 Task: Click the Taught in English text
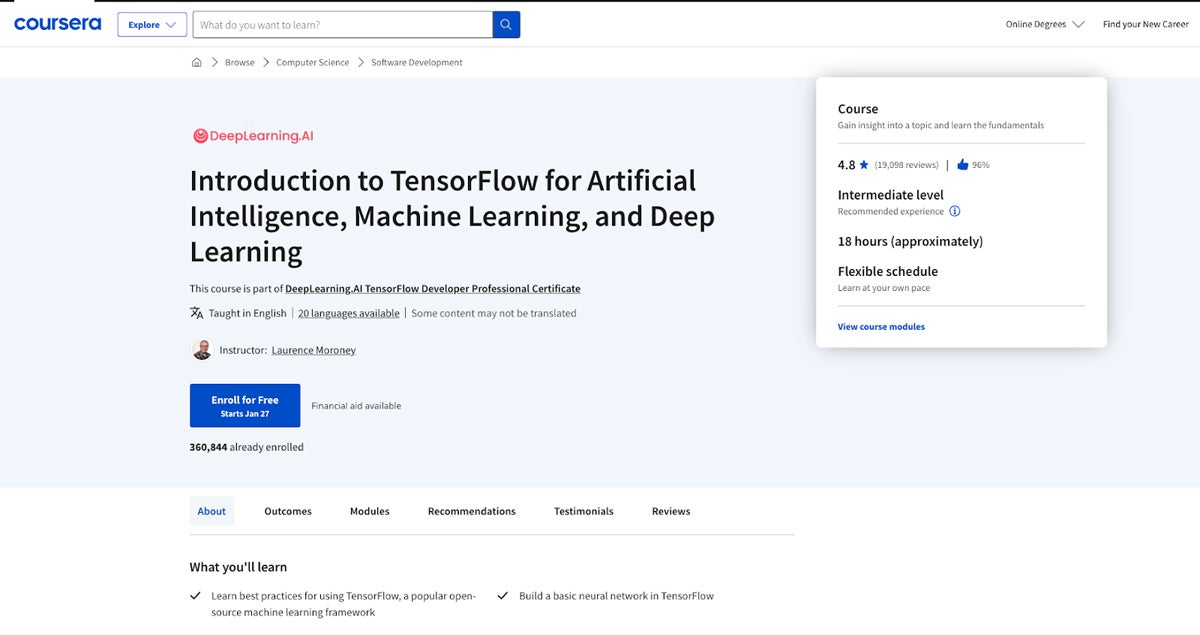pos(248,313)
